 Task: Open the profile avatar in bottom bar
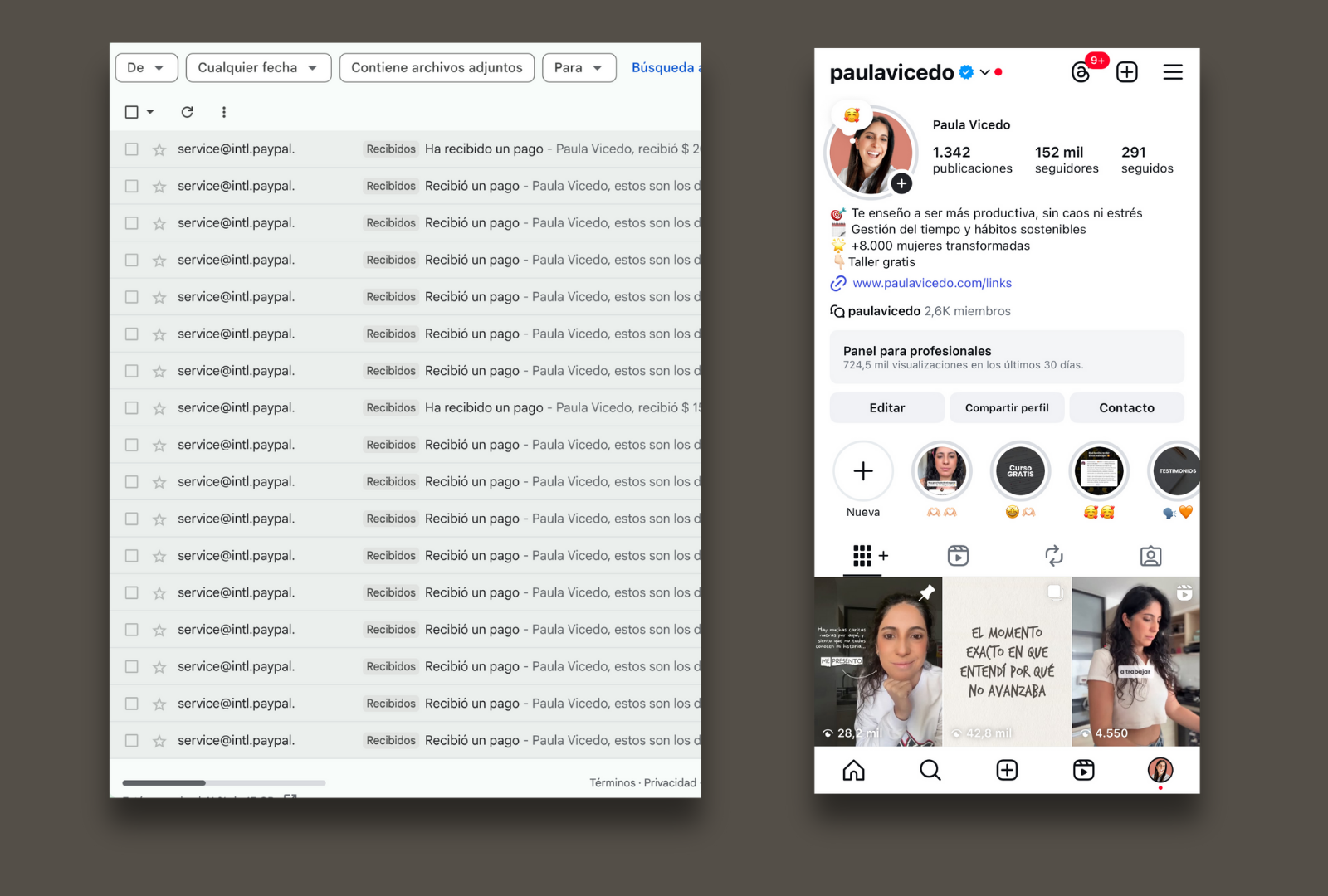tap(1160, 771)
